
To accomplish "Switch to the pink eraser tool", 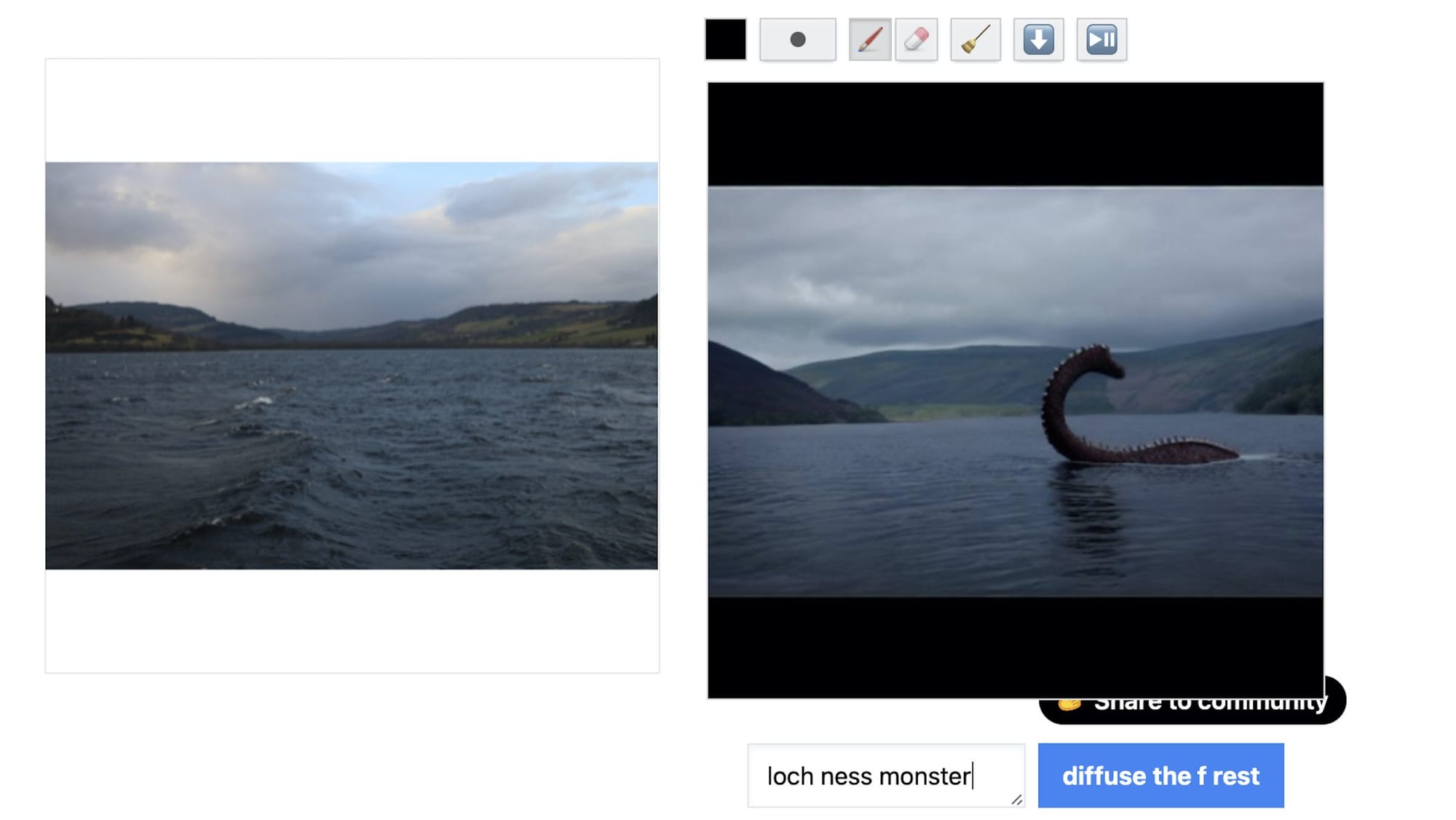I will point(916,39).
